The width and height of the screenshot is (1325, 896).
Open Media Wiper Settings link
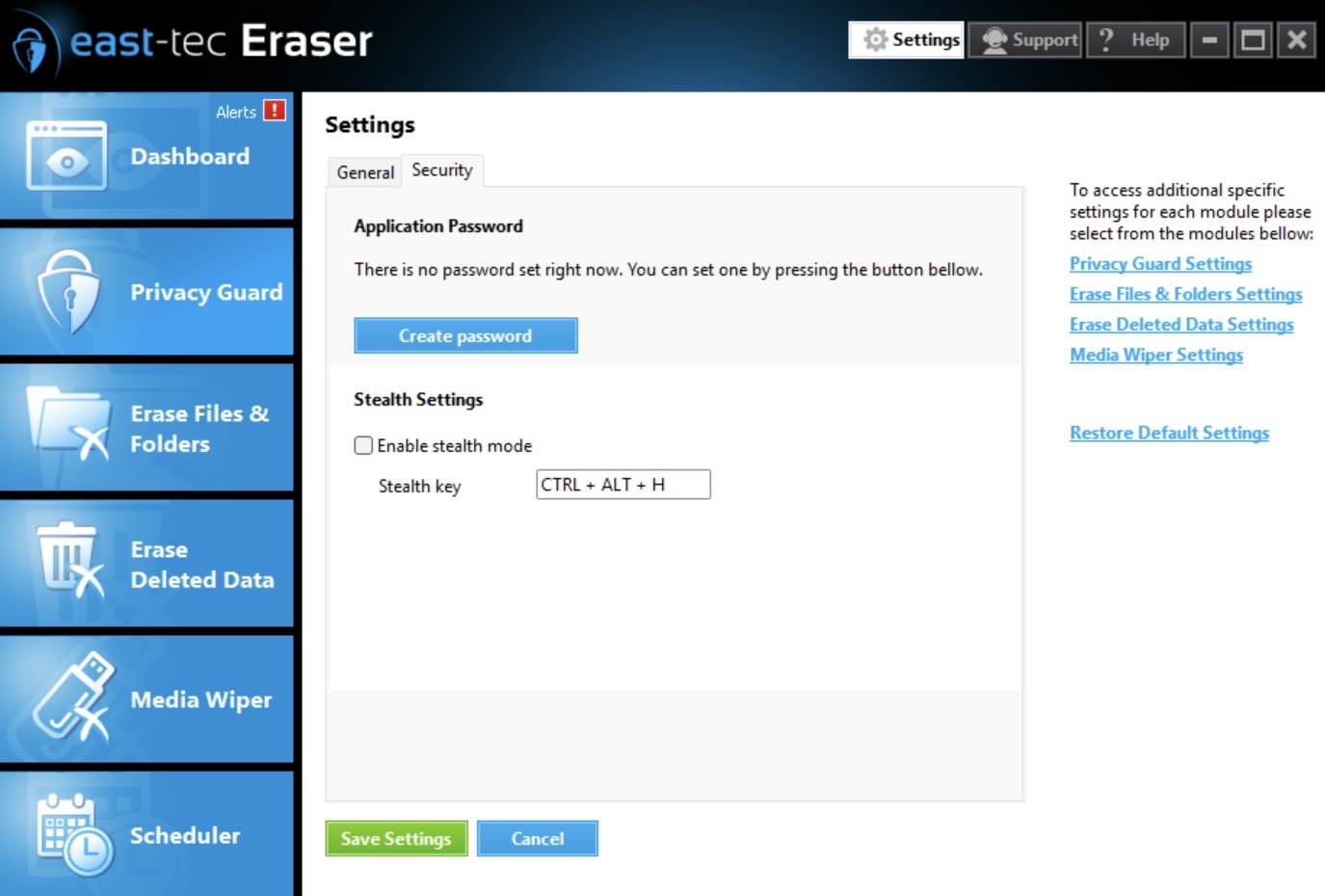(1156, 355)
